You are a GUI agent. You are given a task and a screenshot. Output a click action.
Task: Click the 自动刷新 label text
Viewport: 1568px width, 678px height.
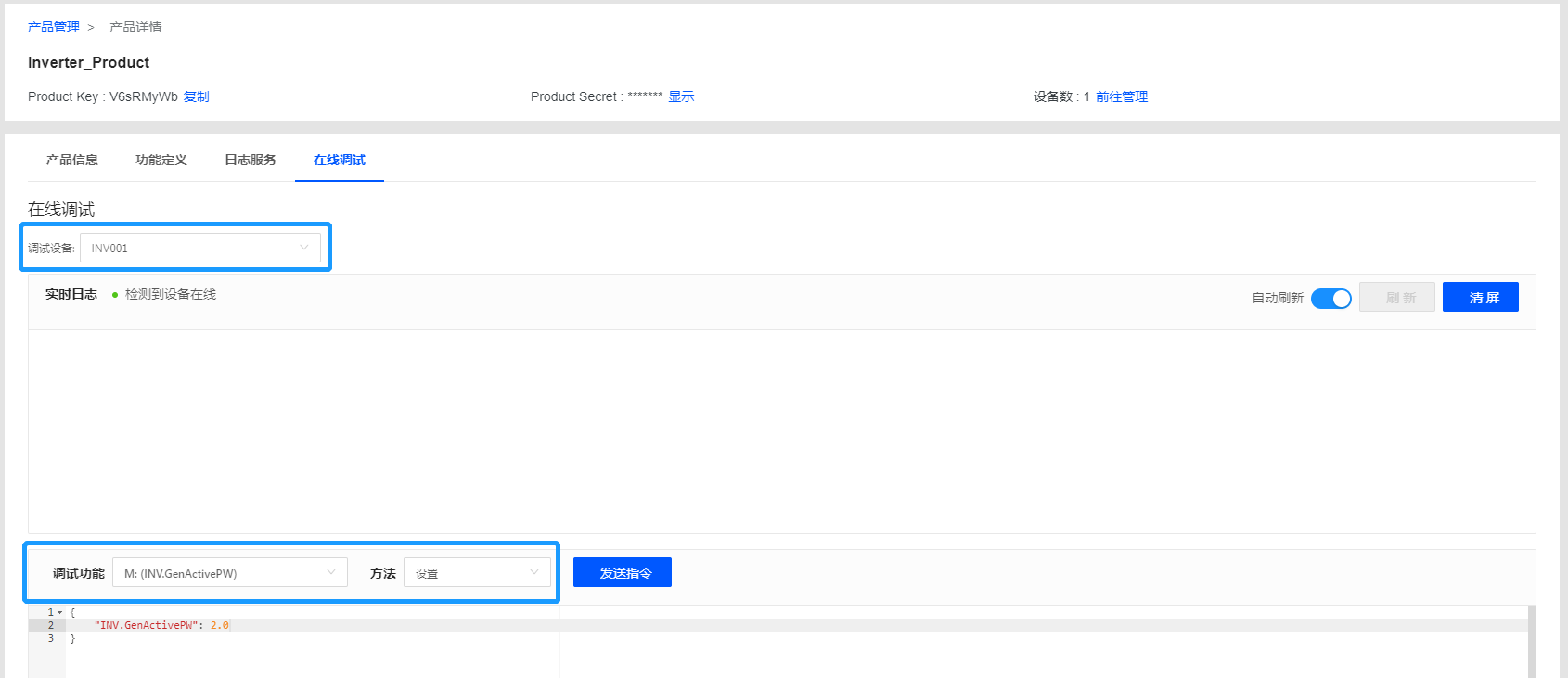1278,298
